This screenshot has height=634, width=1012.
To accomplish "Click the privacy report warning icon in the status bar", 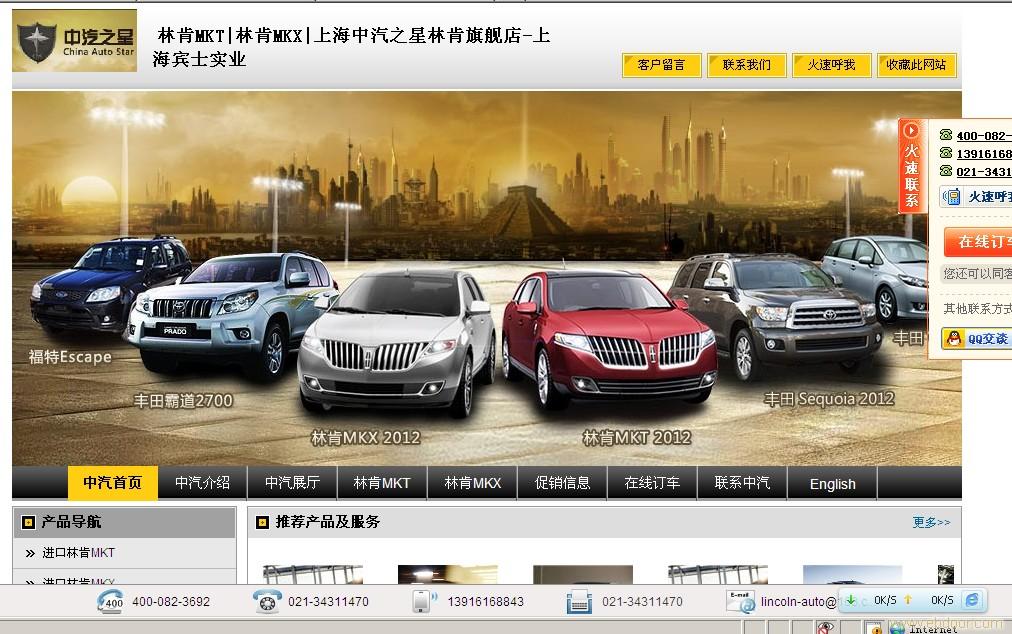I will 874,628.
